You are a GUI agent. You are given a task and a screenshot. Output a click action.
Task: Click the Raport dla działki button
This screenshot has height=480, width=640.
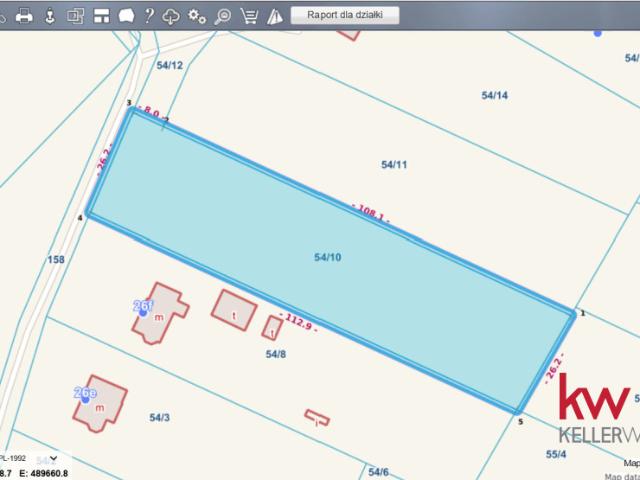coord(345,15)
